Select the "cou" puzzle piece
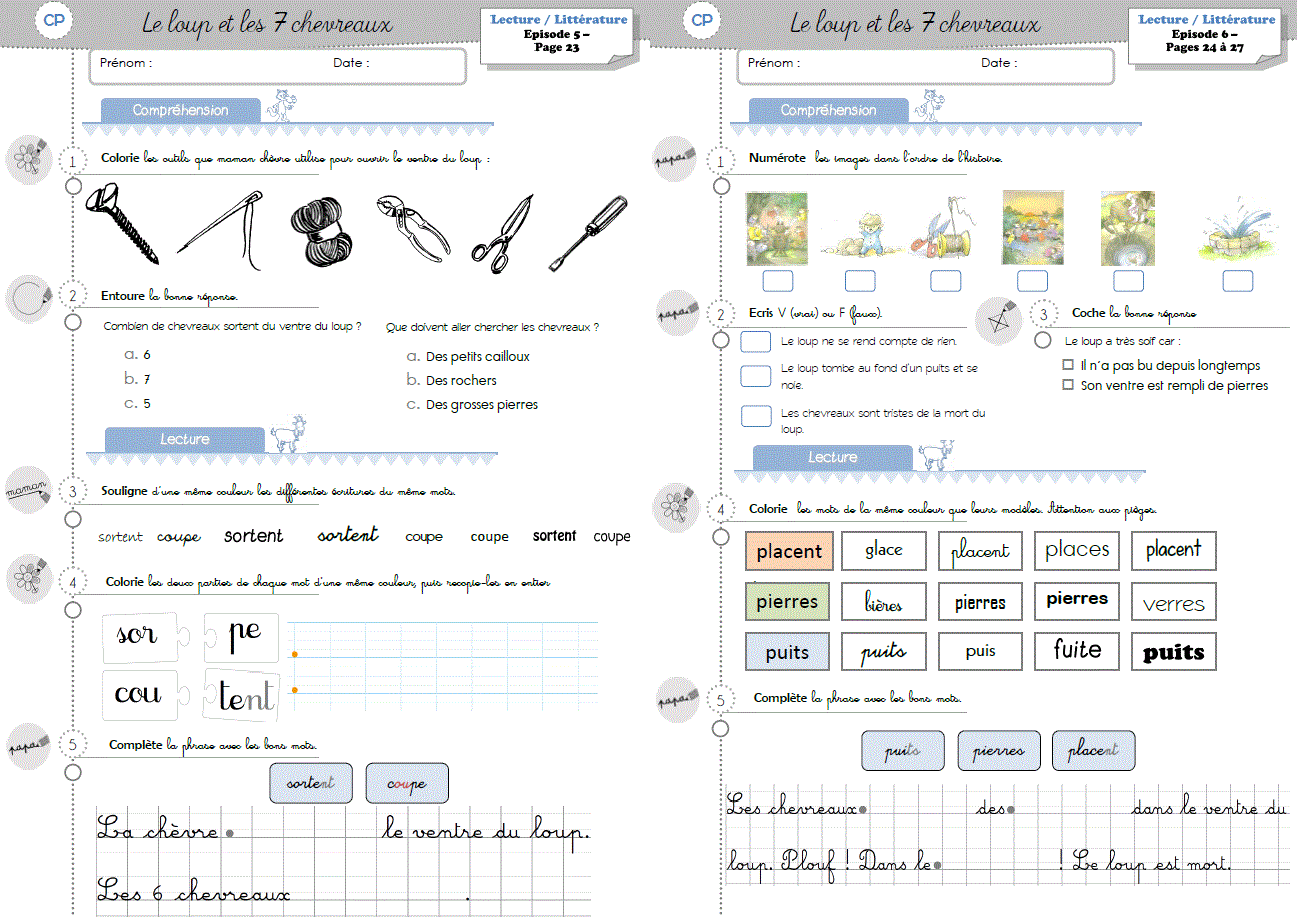The width and height of the screenshot is (1297, 917). (139, 694)
